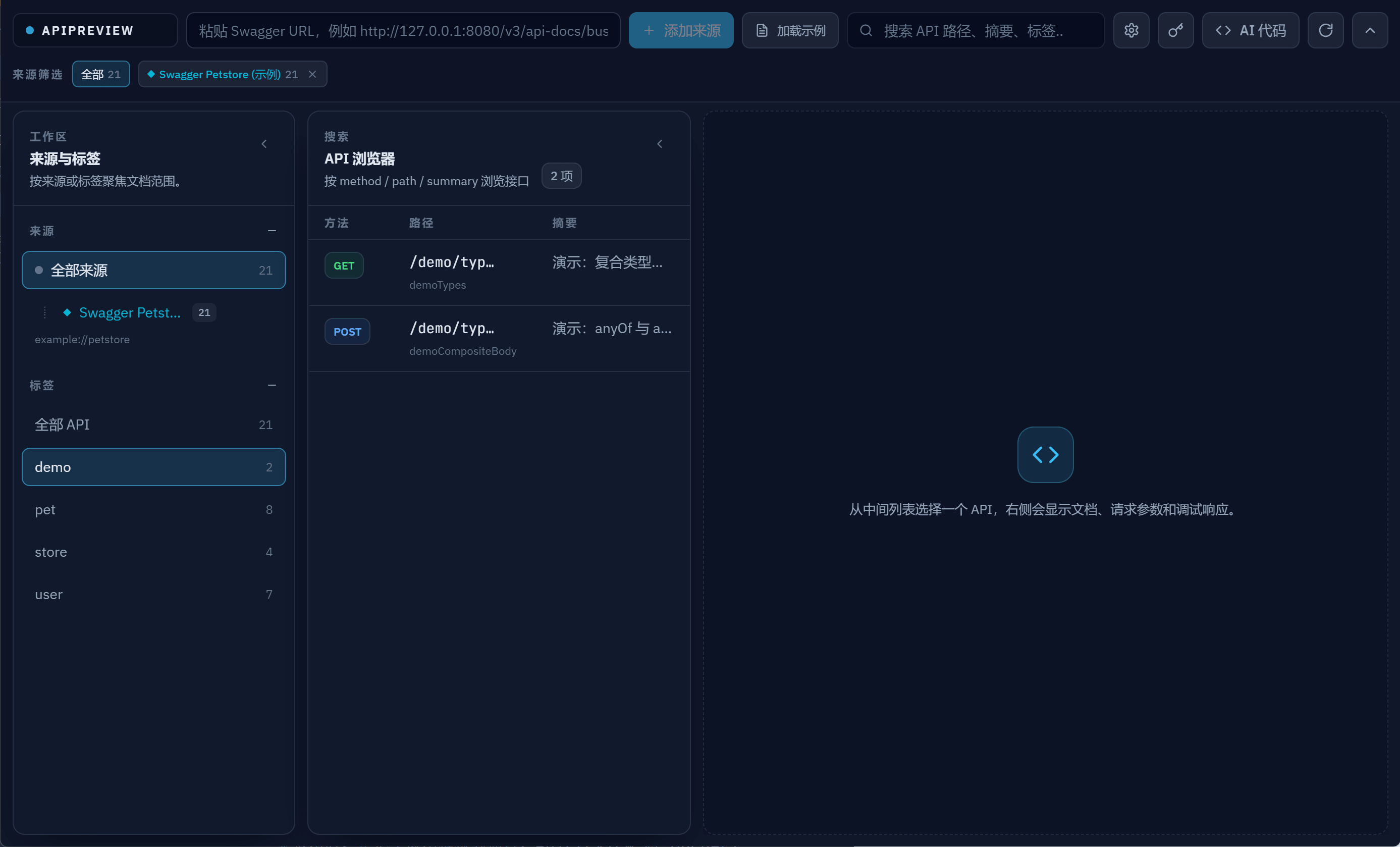The height and width of the screenshot is (847, 1400).
Task: Open the key authentication icon
Action: point(1175,30)
